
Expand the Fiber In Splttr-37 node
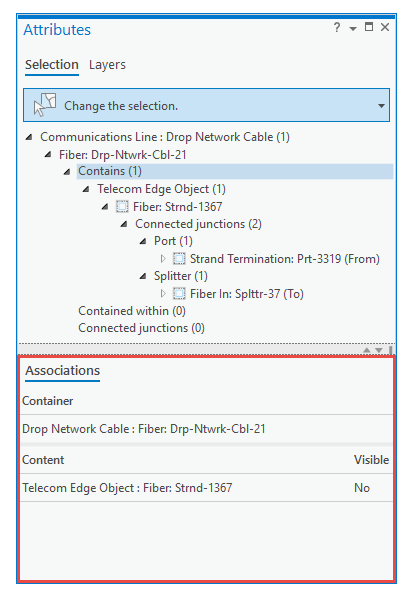click(163, 294)
